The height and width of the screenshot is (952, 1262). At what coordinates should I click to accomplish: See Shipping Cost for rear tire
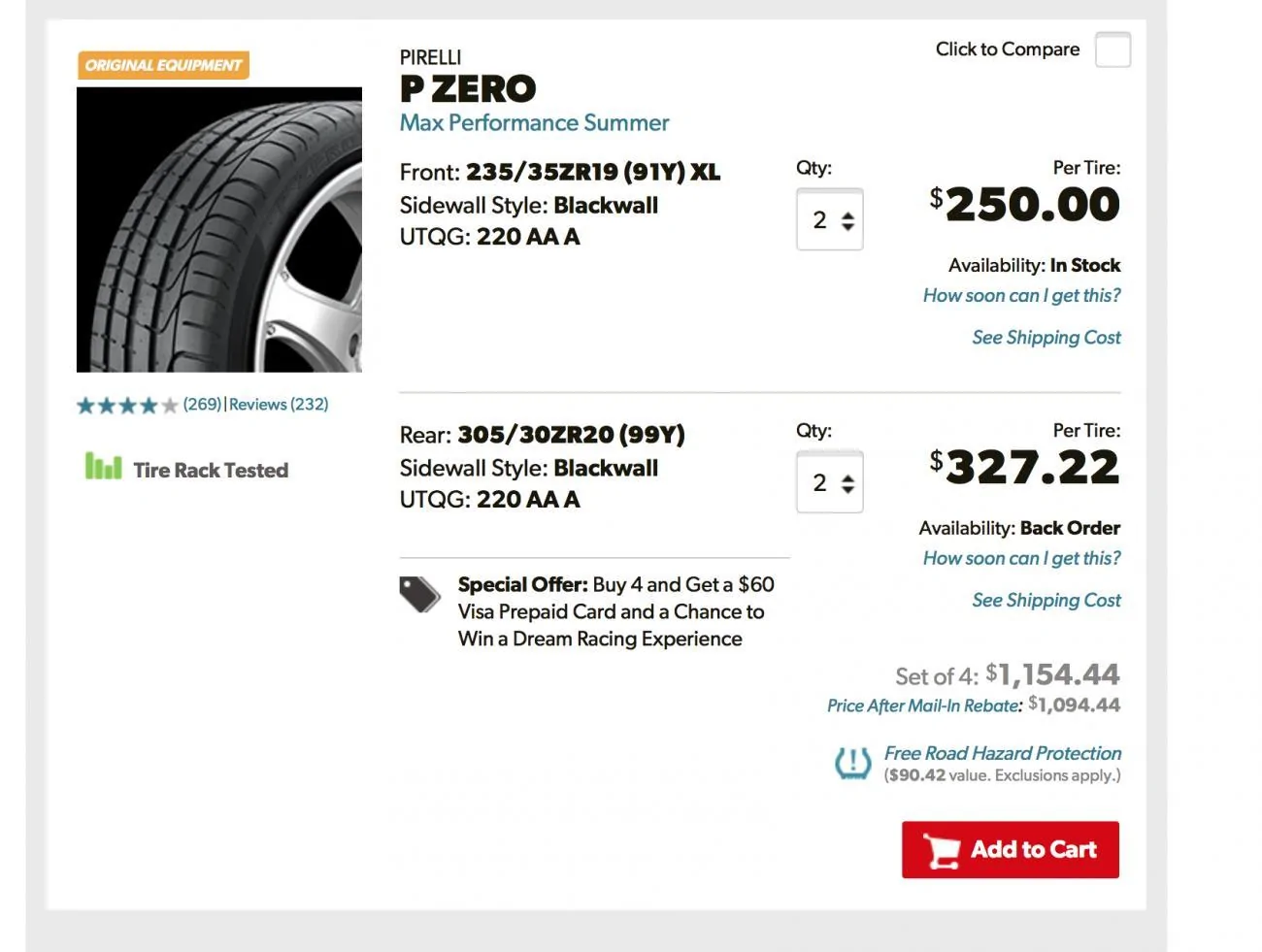(1046, 601)
